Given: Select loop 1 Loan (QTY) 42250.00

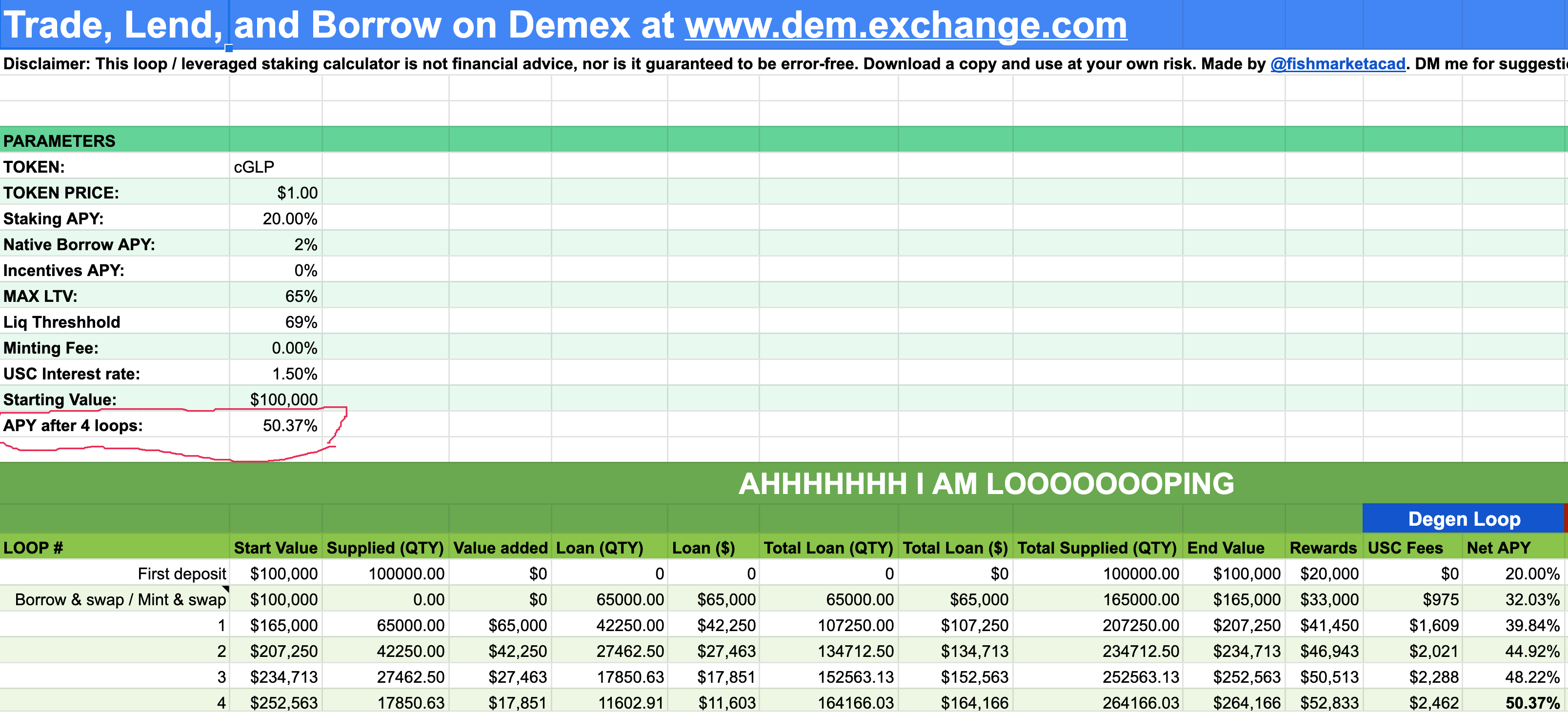Looking at the screenshot, I should pos(609,625).
